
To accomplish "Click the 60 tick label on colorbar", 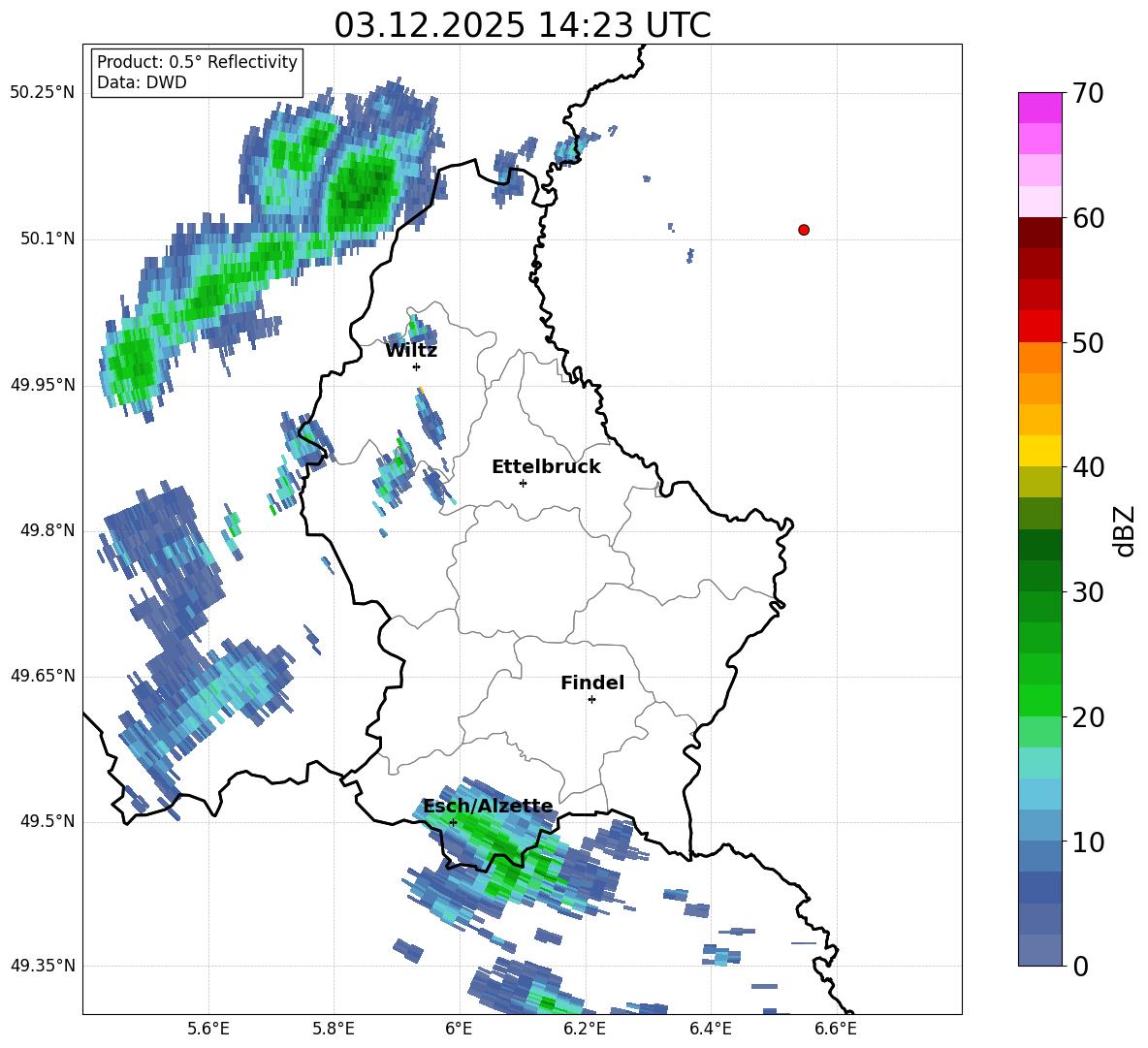I will pos(1088,218).
